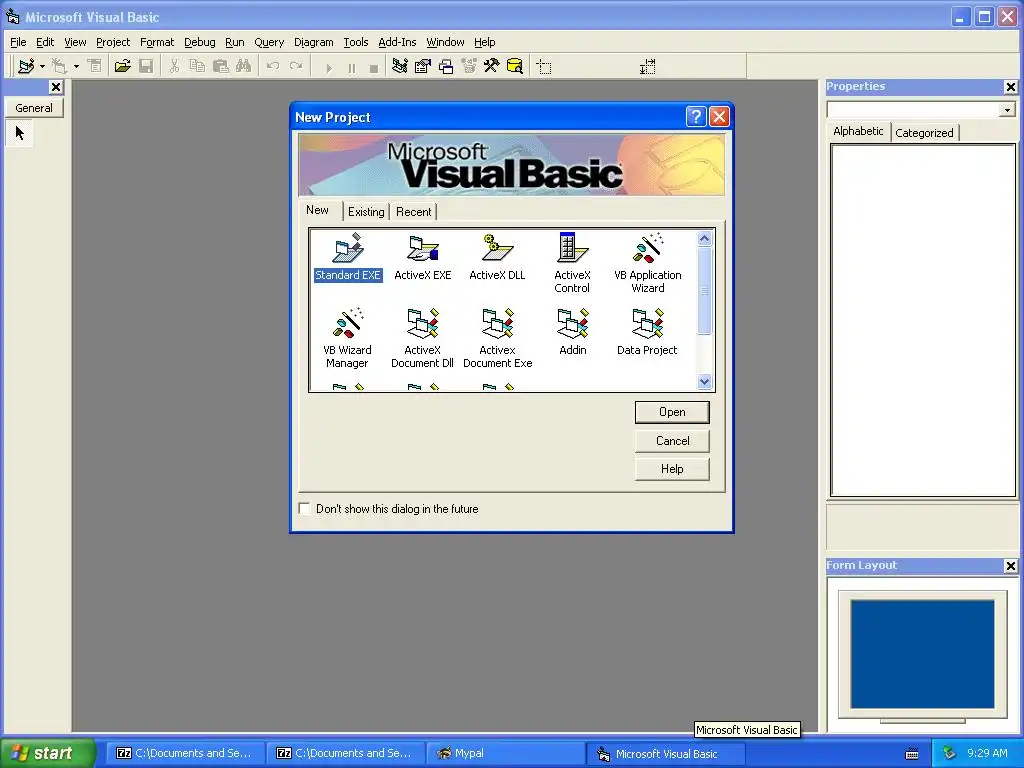Click the Microsoft Visual Basic taskbar button
Image resolution: width=1024 pixels, height=768 pixels.
click(664, 754)
